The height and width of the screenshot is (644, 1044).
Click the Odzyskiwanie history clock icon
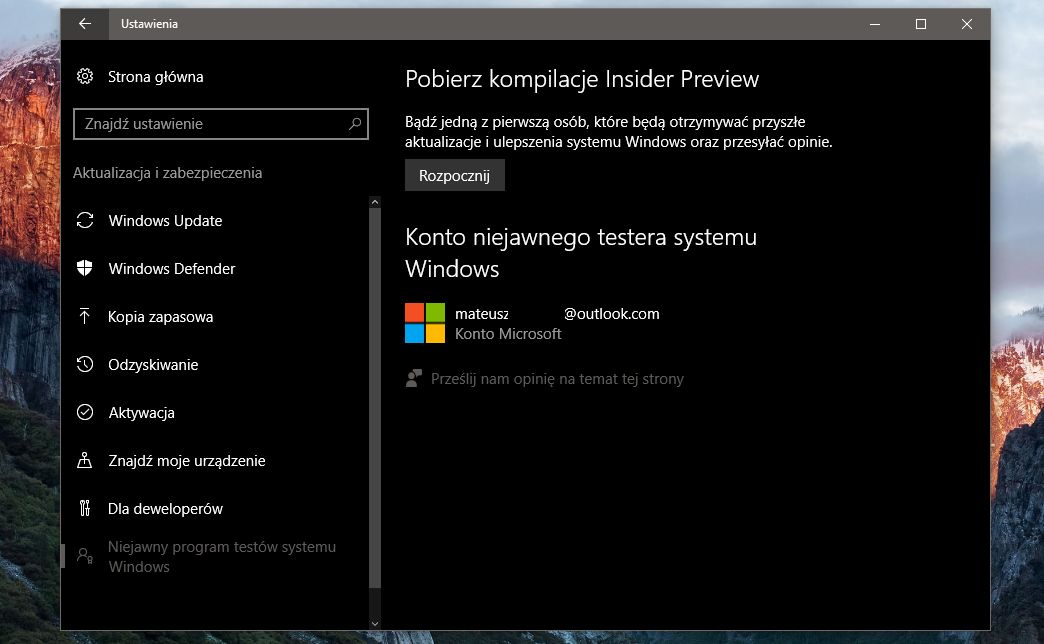tap(85, 364)
